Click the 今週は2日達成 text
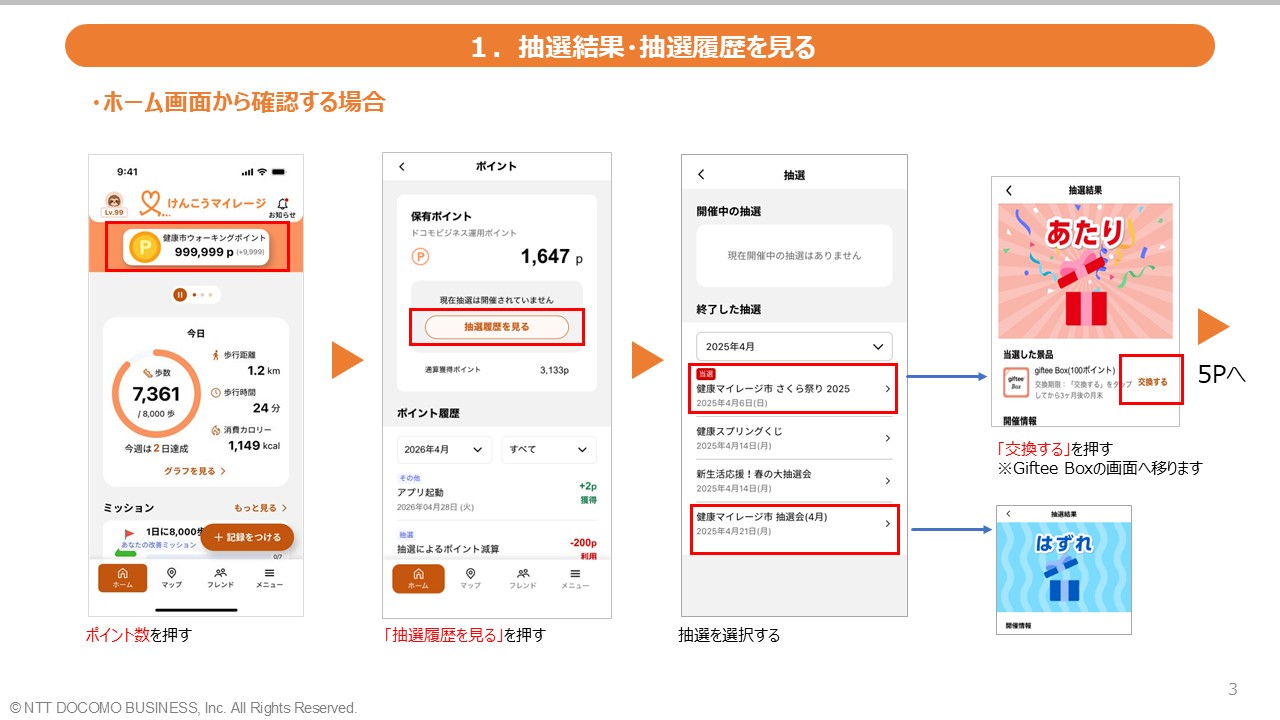 (x=156, y=449)
